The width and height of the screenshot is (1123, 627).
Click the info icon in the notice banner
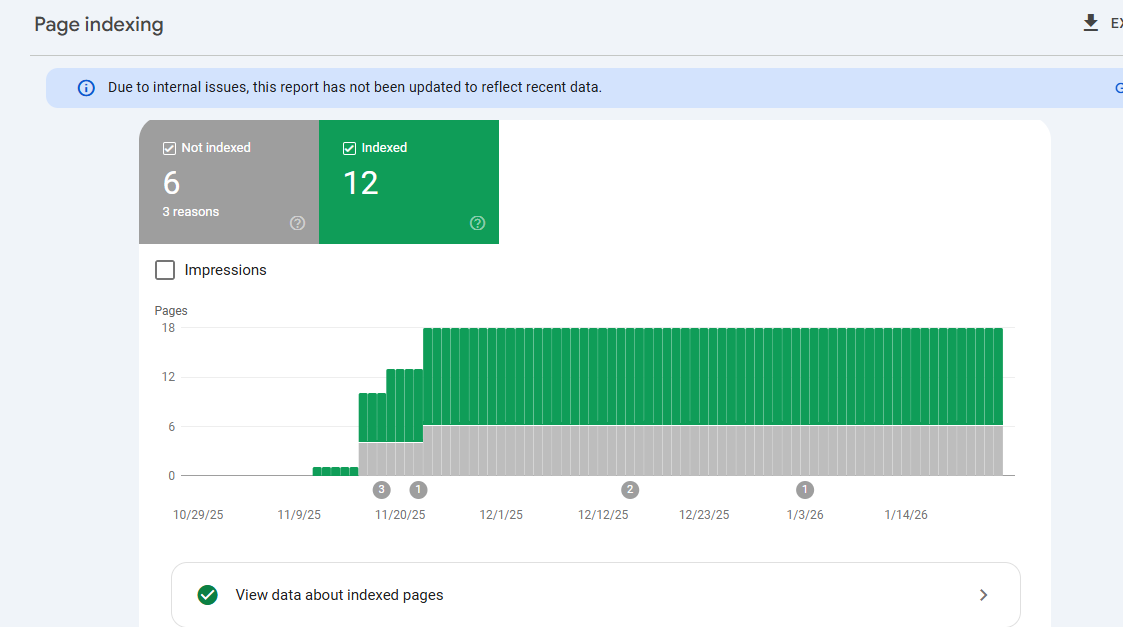coord(86,88)
